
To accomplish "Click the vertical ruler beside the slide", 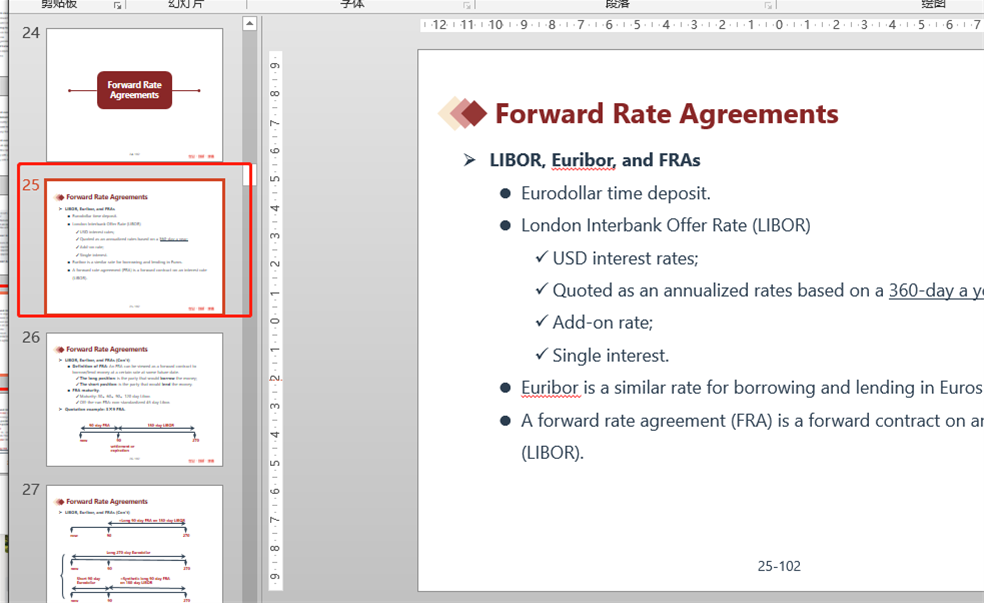I will pos(275,321).
